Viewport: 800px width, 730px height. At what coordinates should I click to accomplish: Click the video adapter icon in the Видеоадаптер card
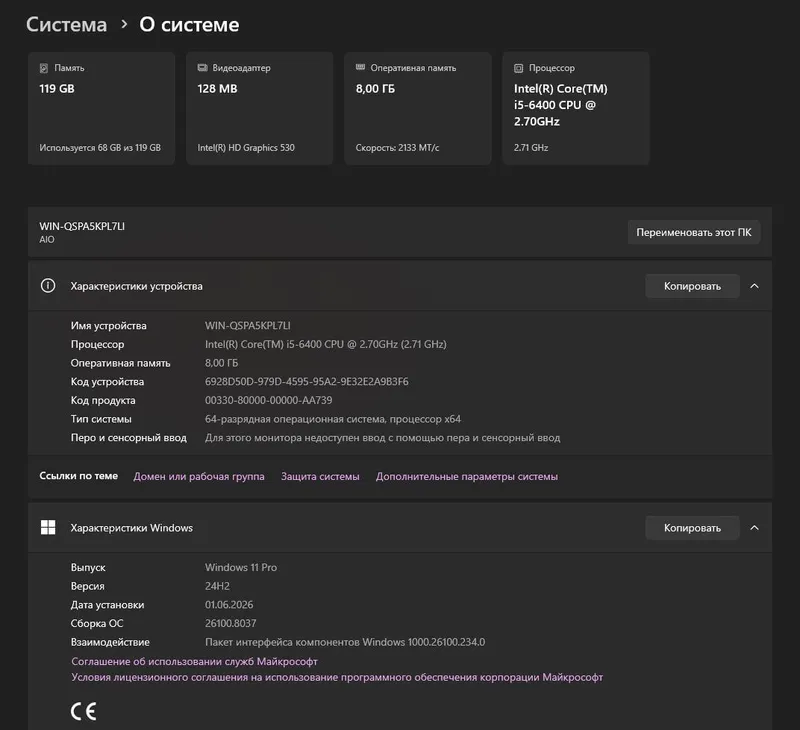(x=203, y=68)
